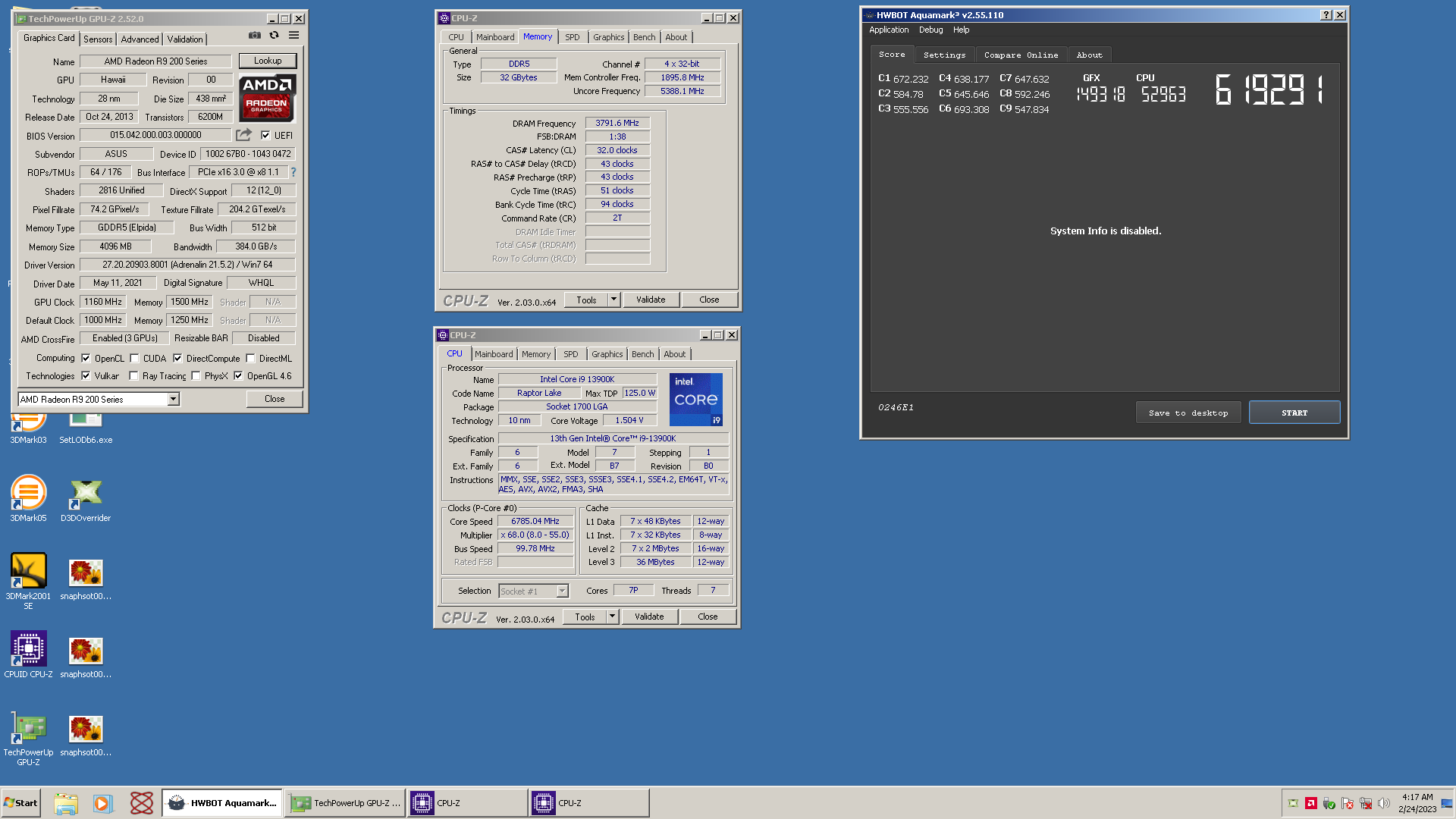Toggle the Vulkan checkbox
Screen dimensions: 1456x819
click(x=86, y=376)
